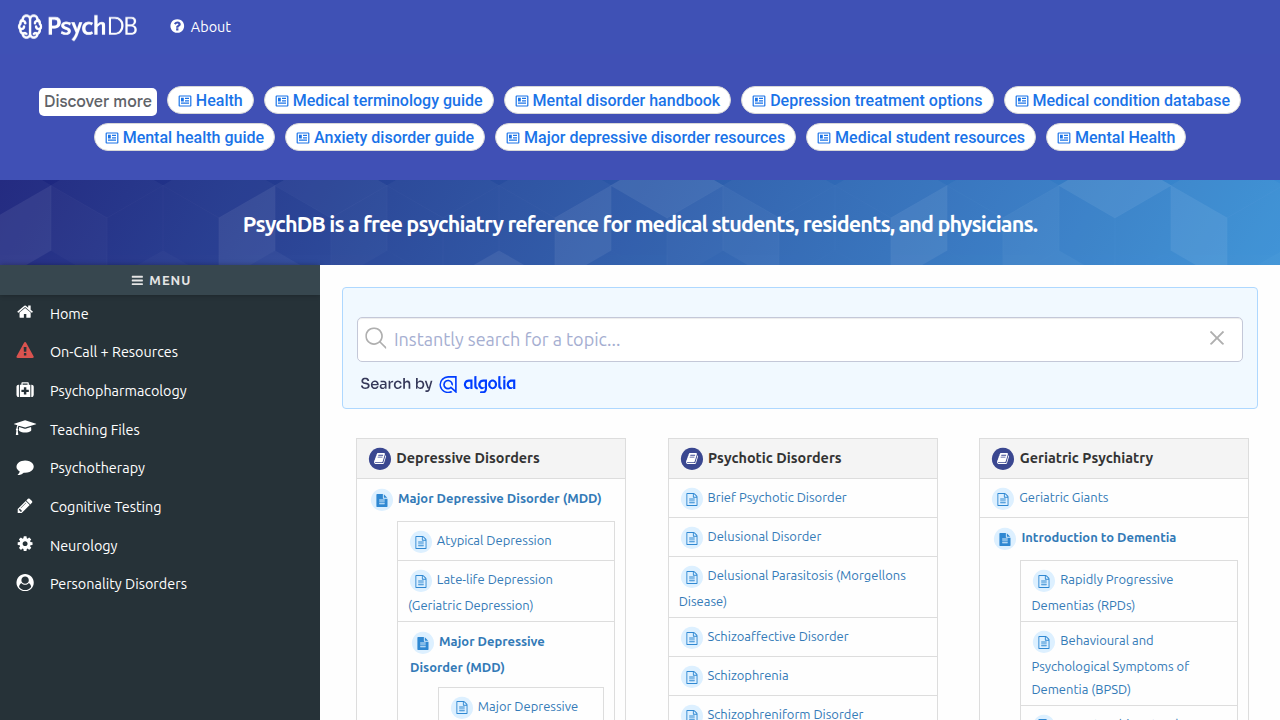Click the On-Call warning triangle icon
Image resolution: width=1280 pixels, height=720 pixels.
coord(25,351)
